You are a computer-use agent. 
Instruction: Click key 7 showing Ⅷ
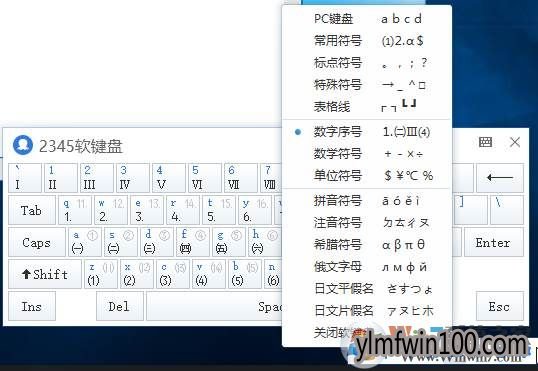(271, 178)
